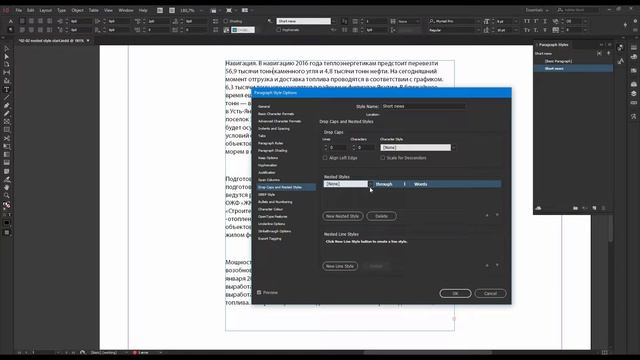This screenshot has width=640, height=360.
Task: Confirm dialog with OK button
Action: pyautogui.click(x=455, y=293)
